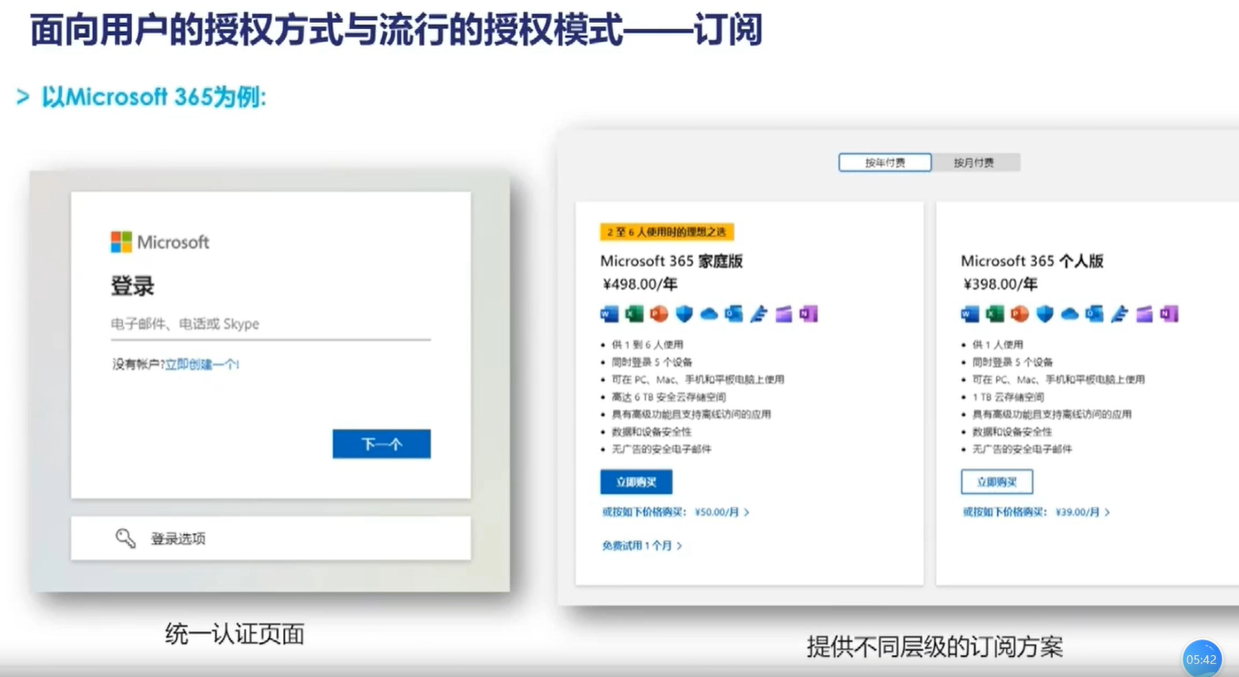Open the 登录选项 sign-in options

pos(271,538)
